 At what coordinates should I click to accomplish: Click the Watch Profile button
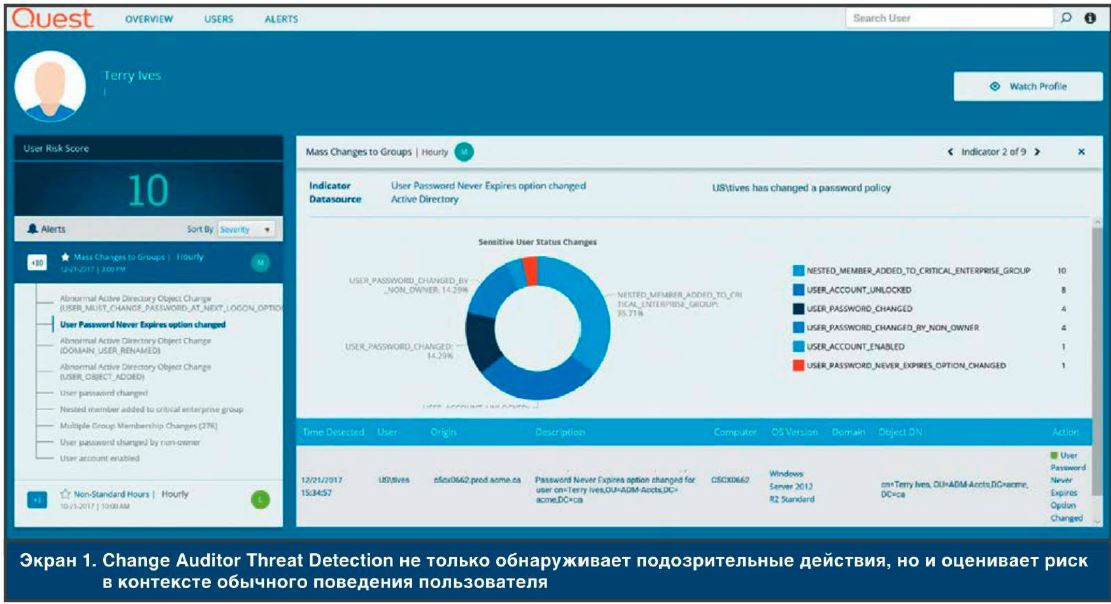(1027, 86)
